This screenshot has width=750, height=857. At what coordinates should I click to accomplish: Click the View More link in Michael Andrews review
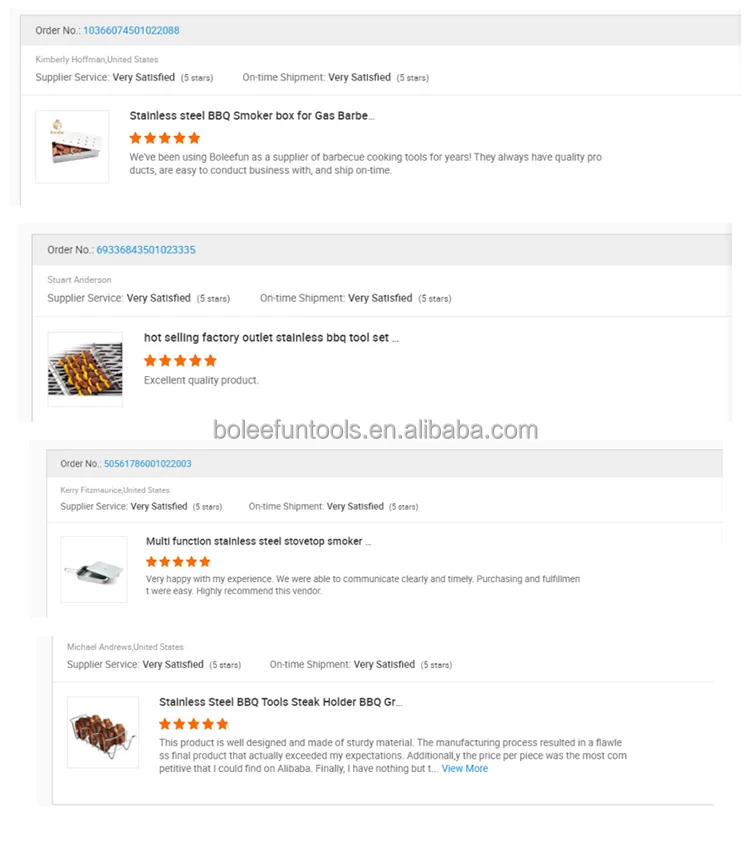coord(464,768)
